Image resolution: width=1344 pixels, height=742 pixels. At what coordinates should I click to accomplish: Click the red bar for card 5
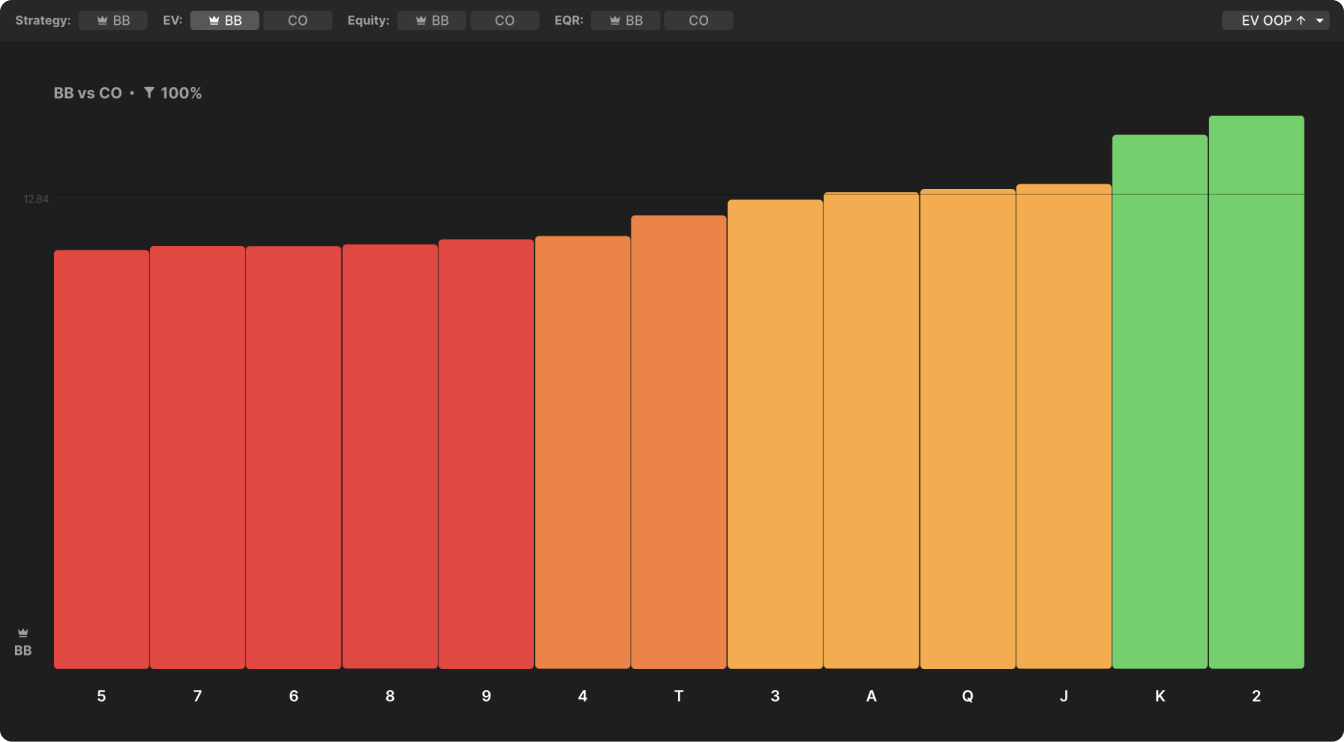point(101,459)
